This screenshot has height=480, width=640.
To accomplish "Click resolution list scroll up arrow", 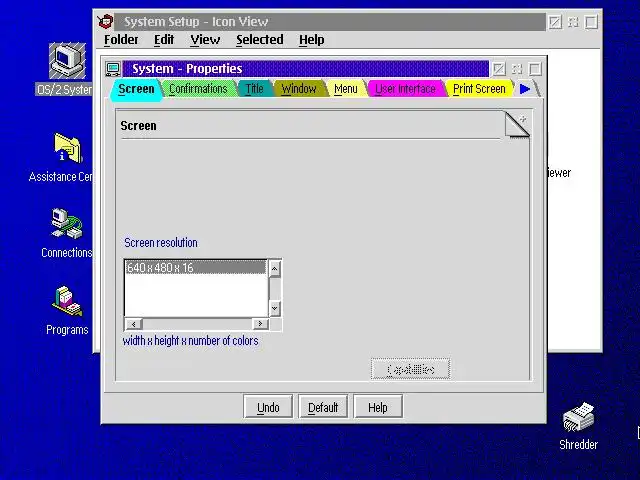I will (274, 269).
